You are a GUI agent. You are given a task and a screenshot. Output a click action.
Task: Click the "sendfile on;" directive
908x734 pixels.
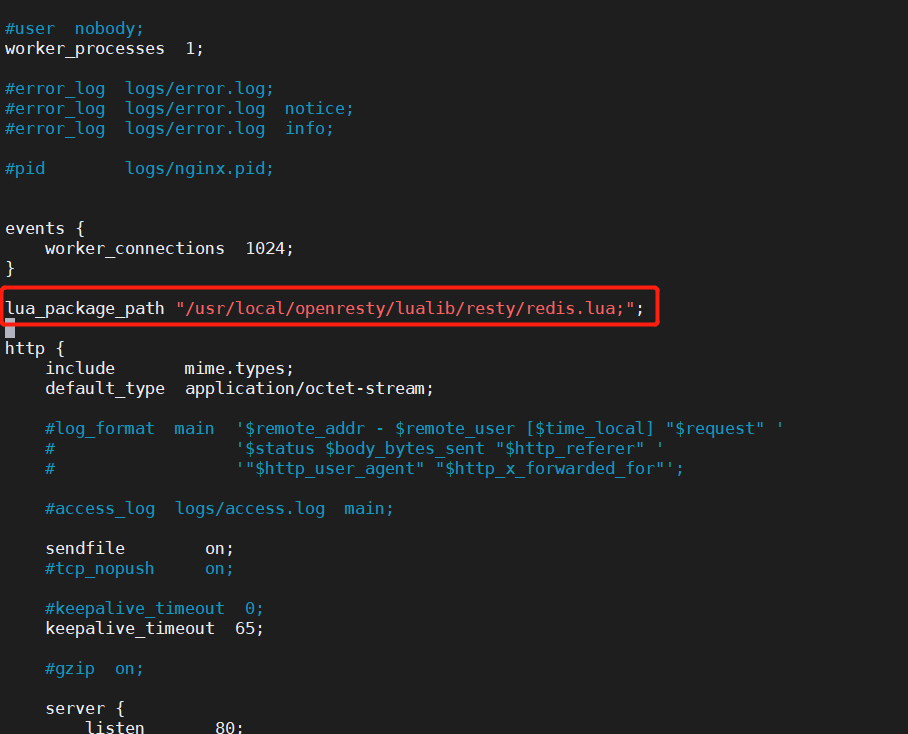click(139, 548)
